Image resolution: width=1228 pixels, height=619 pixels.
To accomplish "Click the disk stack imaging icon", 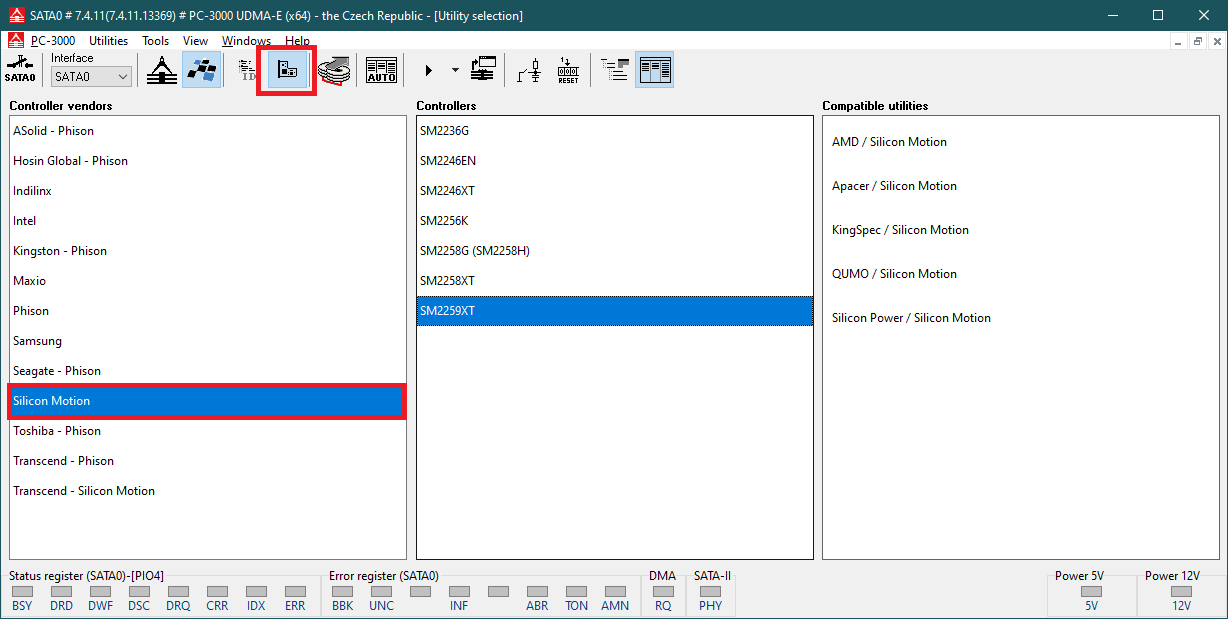I will pos(336,70).
